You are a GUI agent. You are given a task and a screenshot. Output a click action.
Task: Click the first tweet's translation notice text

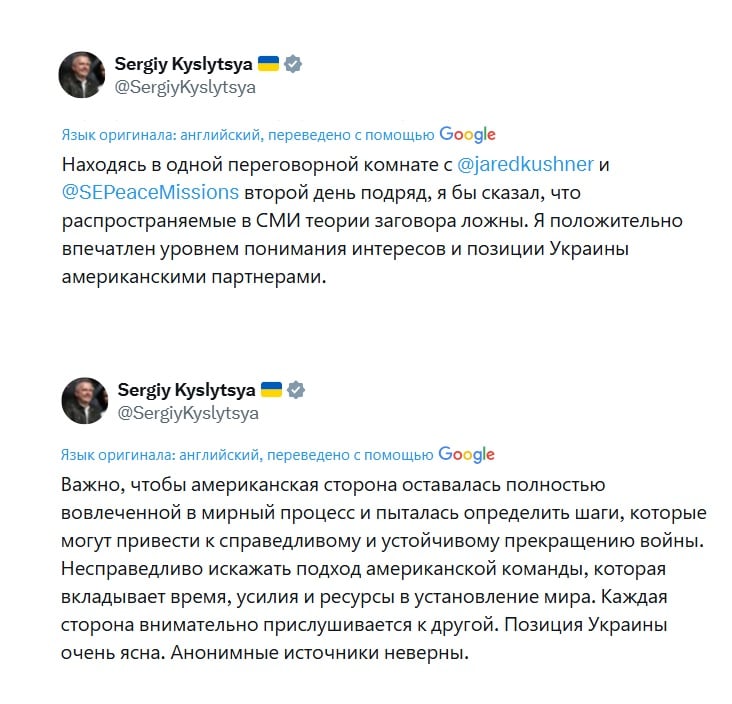pos(247,135)
